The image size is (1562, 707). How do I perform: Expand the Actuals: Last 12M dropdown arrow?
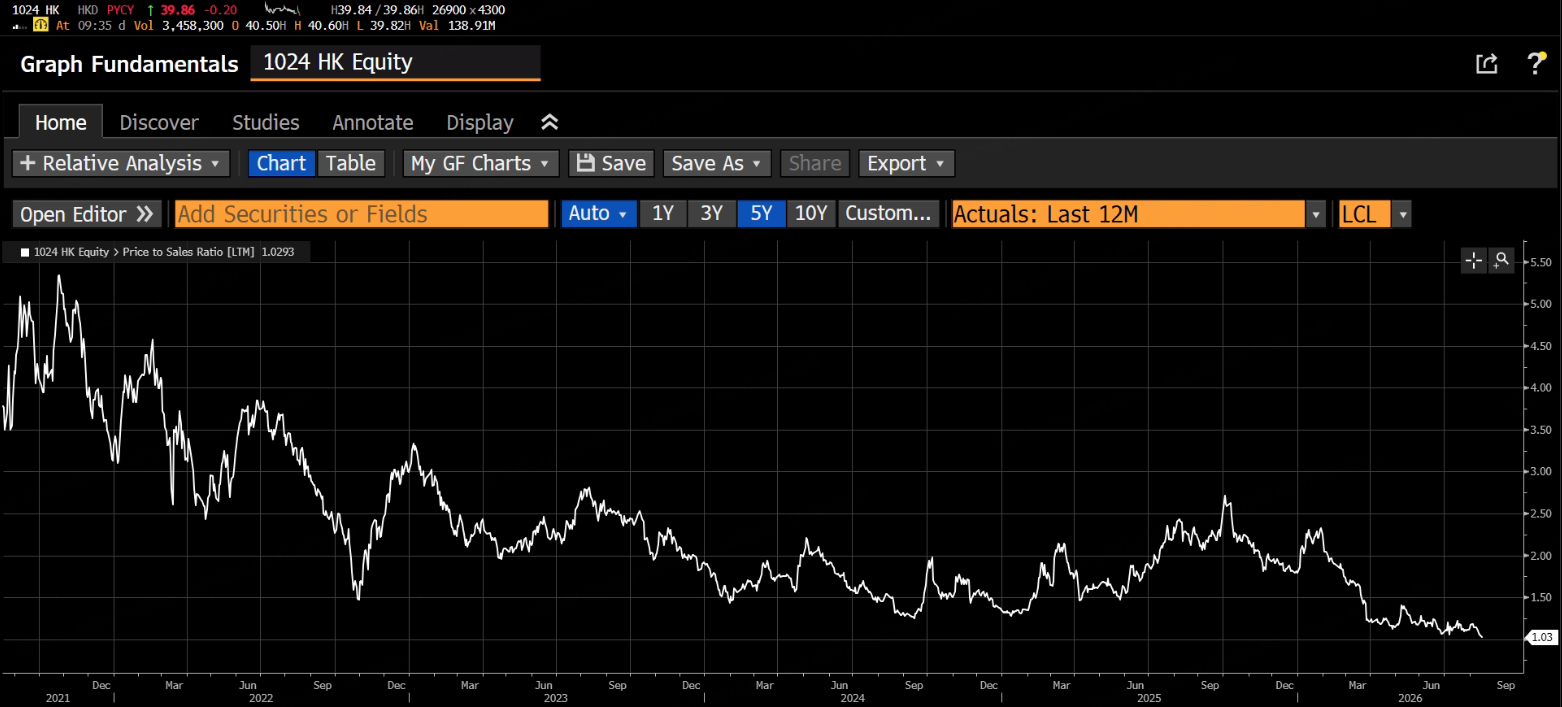[1317, 214]
